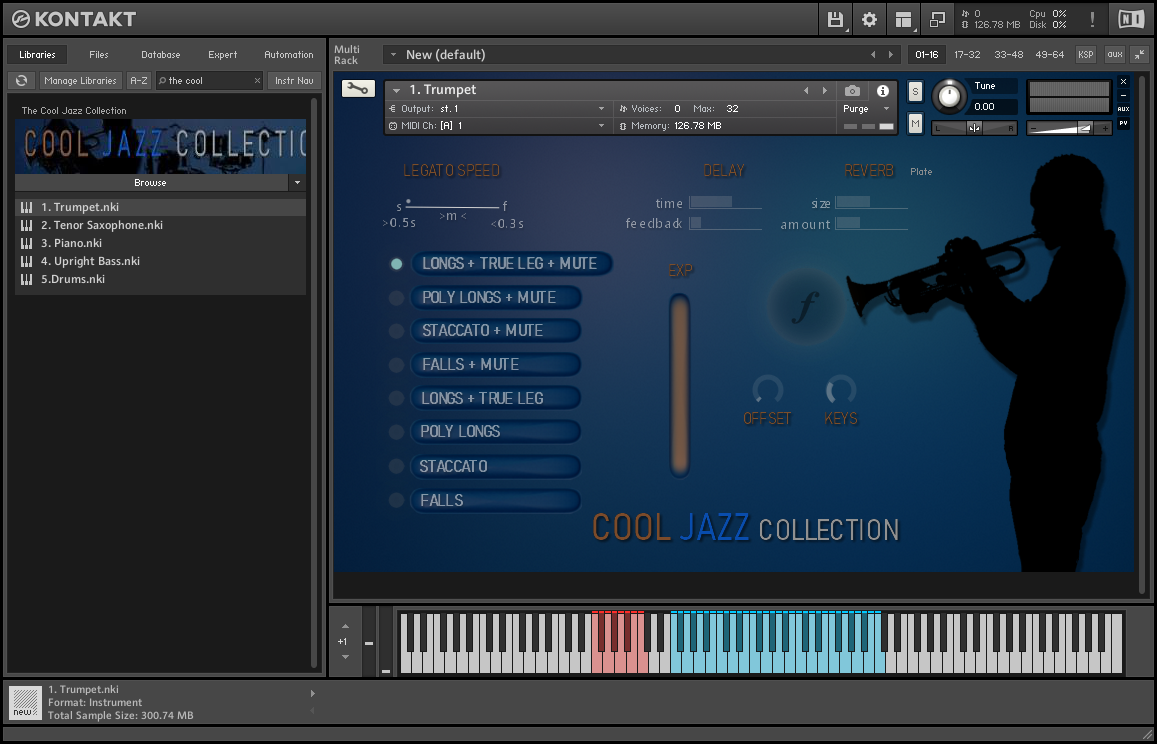Image resolution: width=1157 pixels, height=744 pixels.
Task: Click the EXP expression slider
Action: (680, 384)
